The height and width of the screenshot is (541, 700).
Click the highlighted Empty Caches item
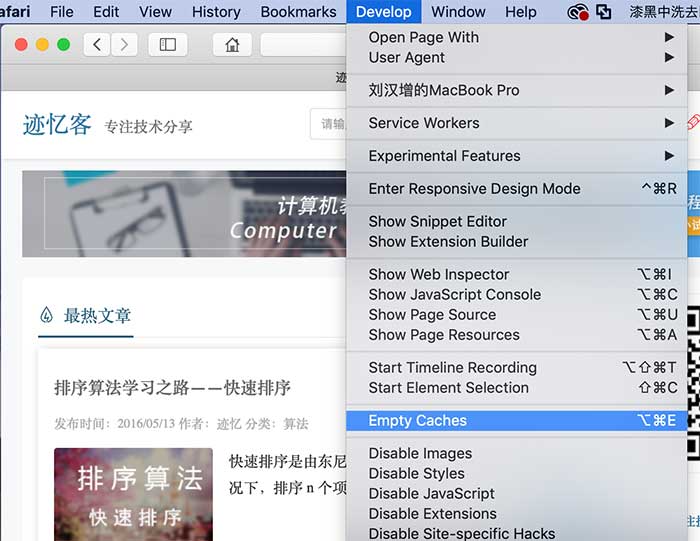[517, 420]
